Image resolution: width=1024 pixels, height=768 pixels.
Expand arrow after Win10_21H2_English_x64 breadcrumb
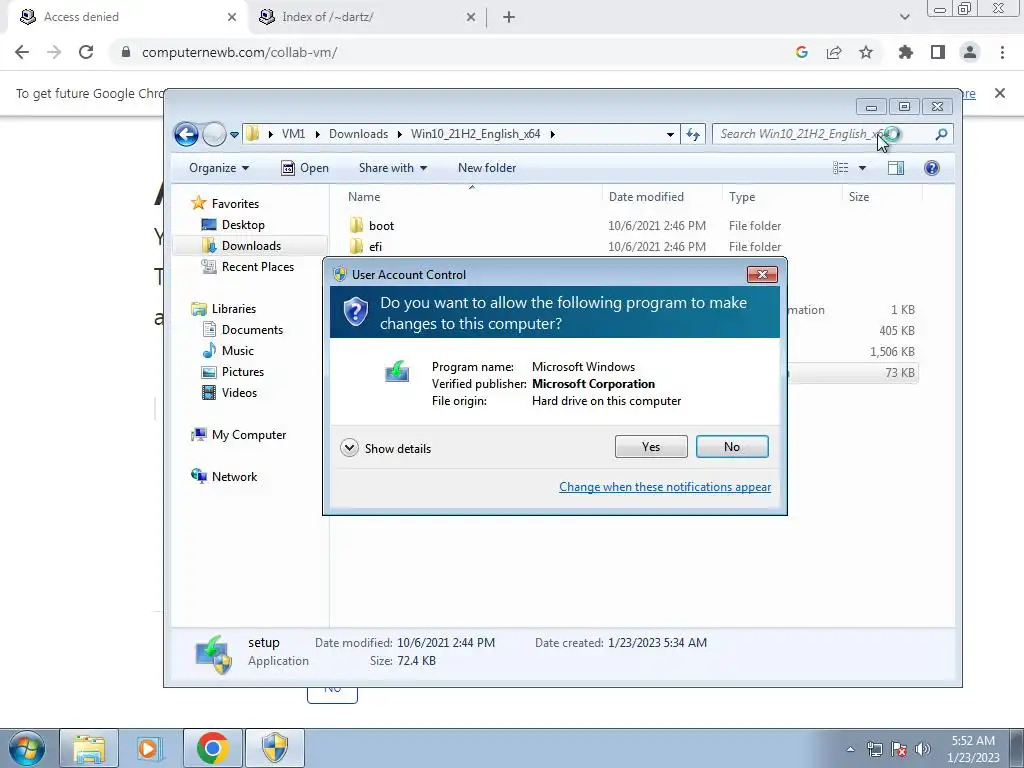pos(552,134)
